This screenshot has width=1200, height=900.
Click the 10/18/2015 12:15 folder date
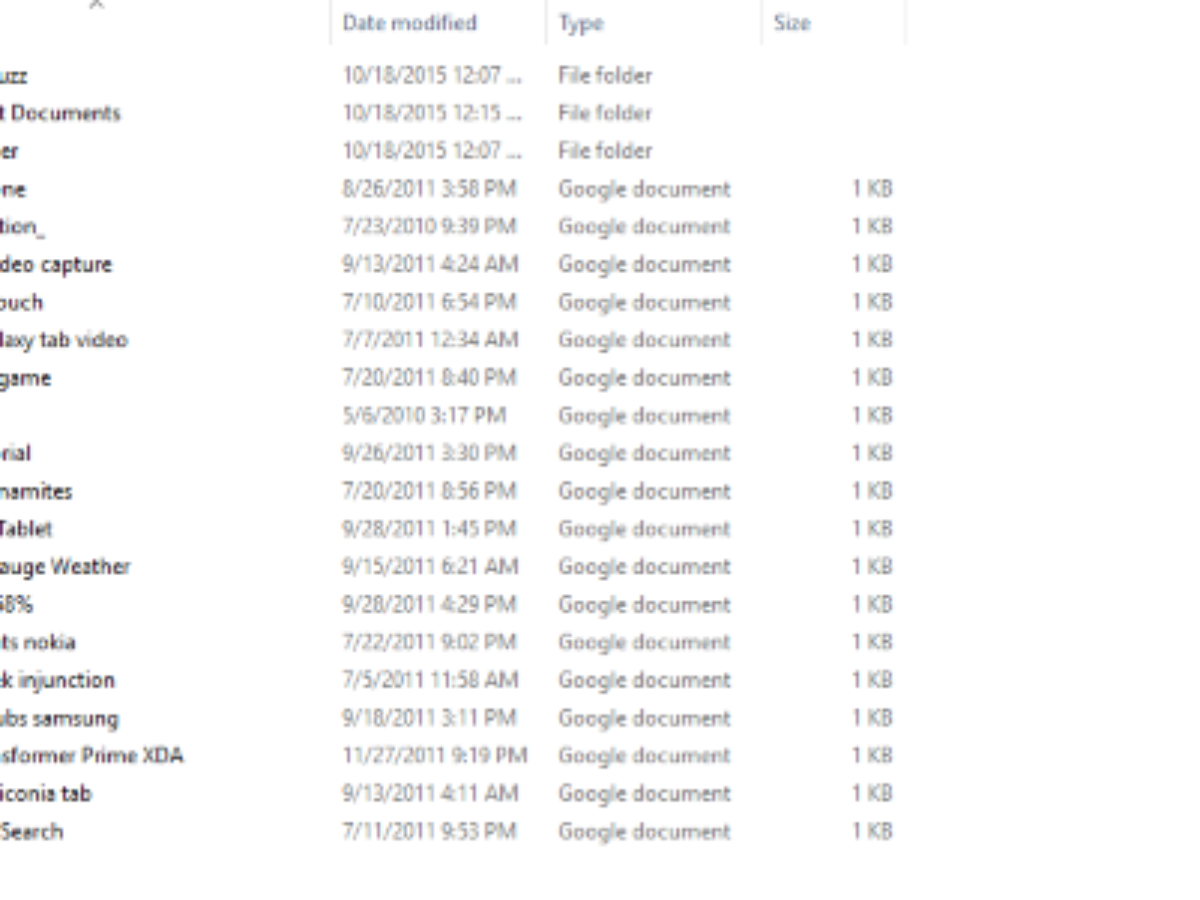pyautogui.click(x=432, y=113)
